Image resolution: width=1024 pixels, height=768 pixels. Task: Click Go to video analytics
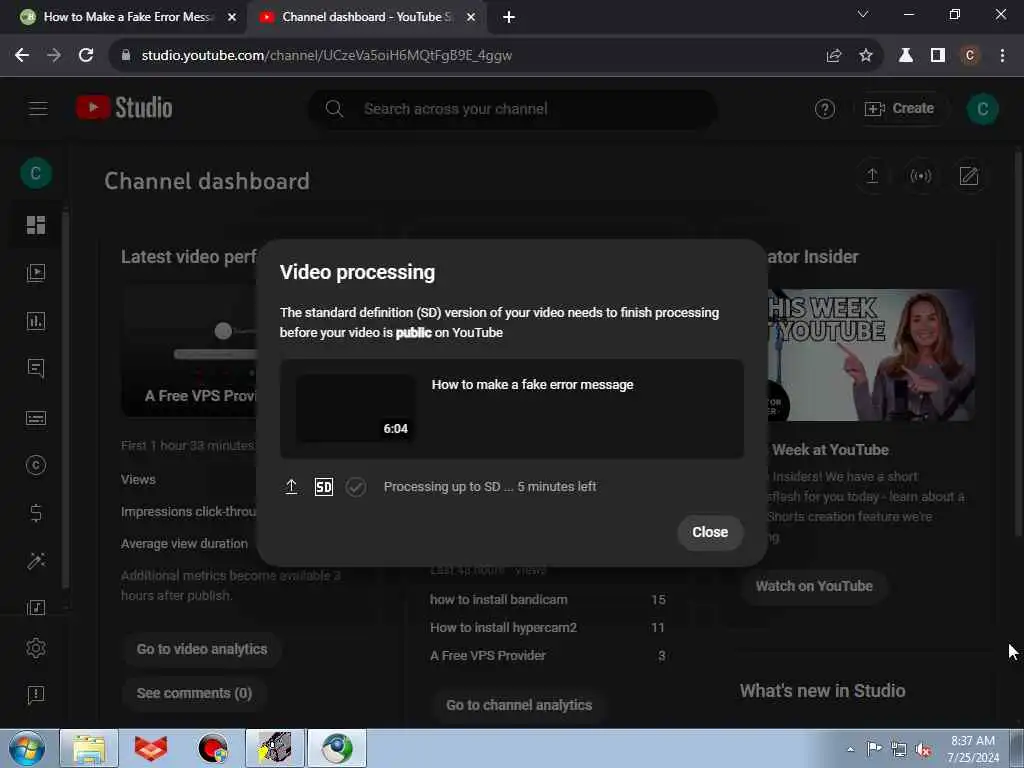(202, 649)
